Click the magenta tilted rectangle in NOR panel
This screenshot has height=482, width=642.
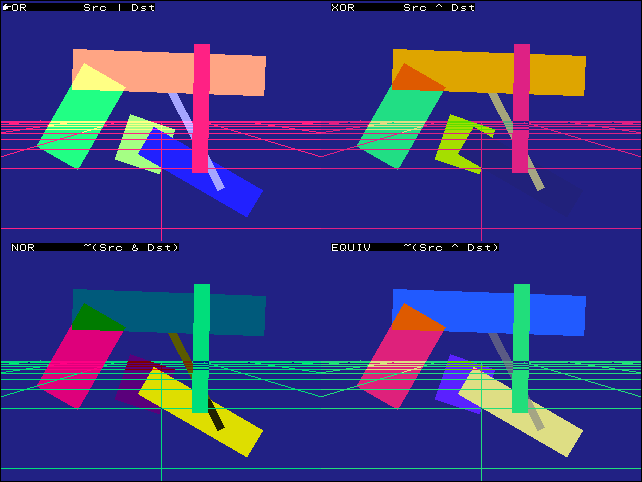point(75,365)
